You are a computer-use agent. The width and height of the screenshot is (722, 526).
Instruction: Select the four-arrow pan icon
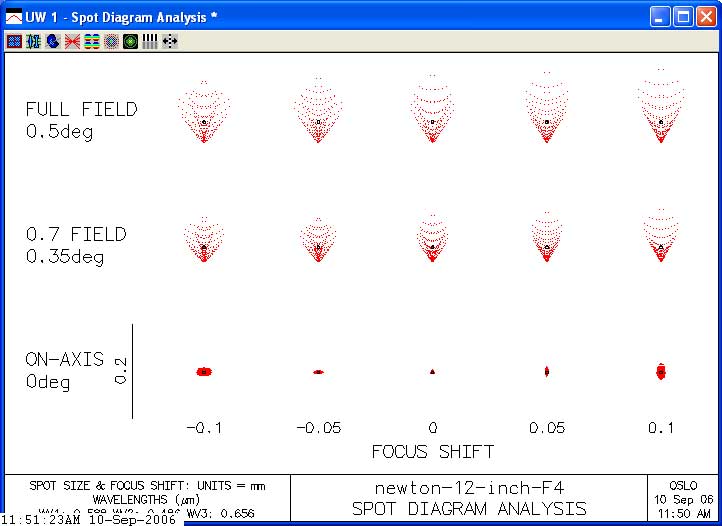pyautogui.click(x=169, y=41)
